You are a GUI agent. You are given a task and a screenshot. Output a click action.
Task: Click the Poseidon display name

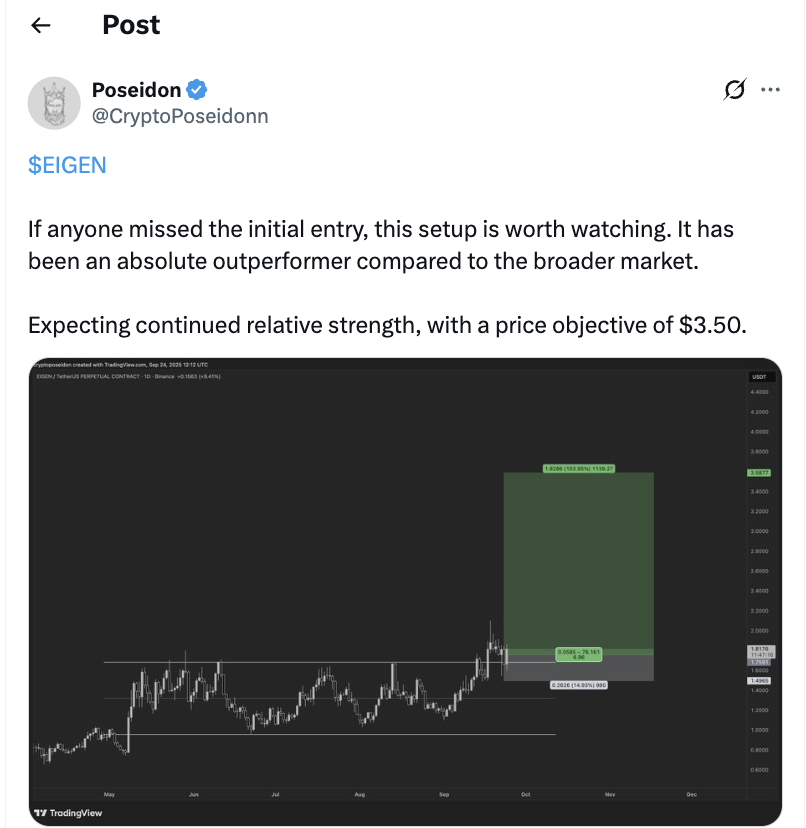point(137,90)
